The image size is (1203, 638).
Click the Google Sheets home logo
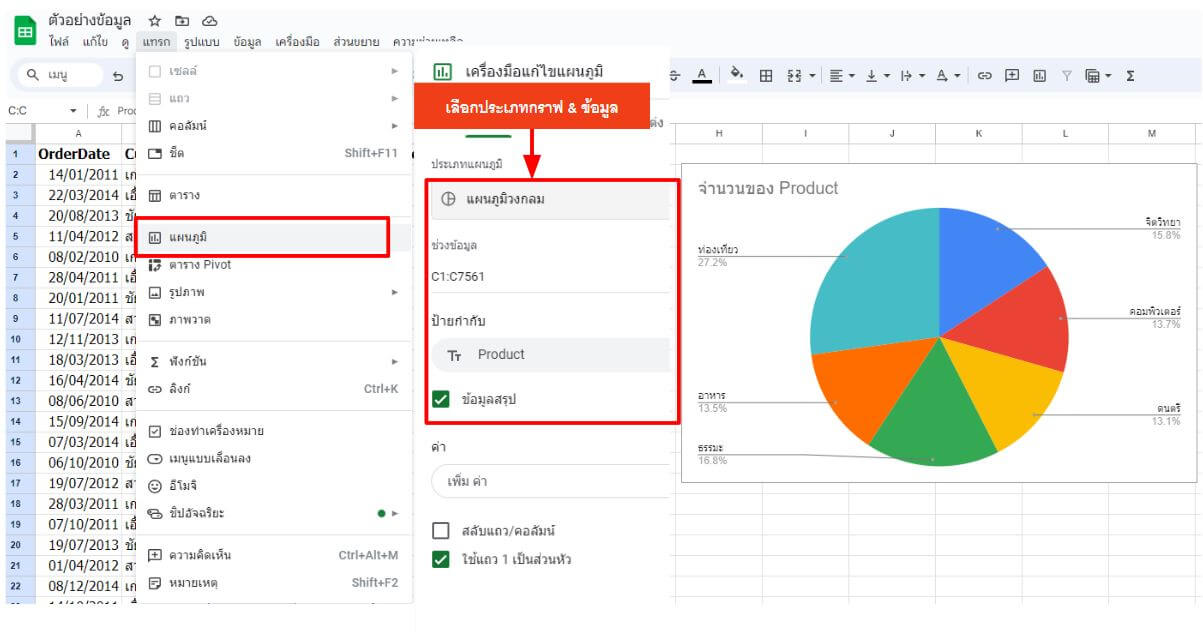pyautogui.click(x=26, y=31)
